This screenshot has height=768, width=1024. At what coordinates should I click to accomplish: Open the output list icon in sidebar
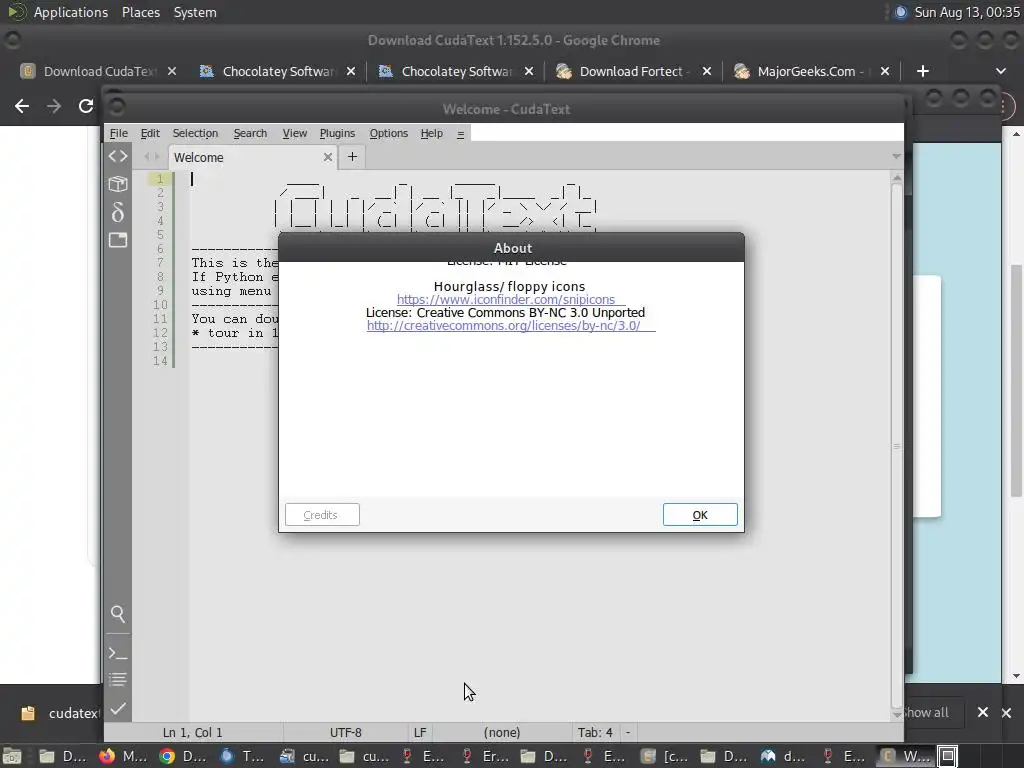118,680
